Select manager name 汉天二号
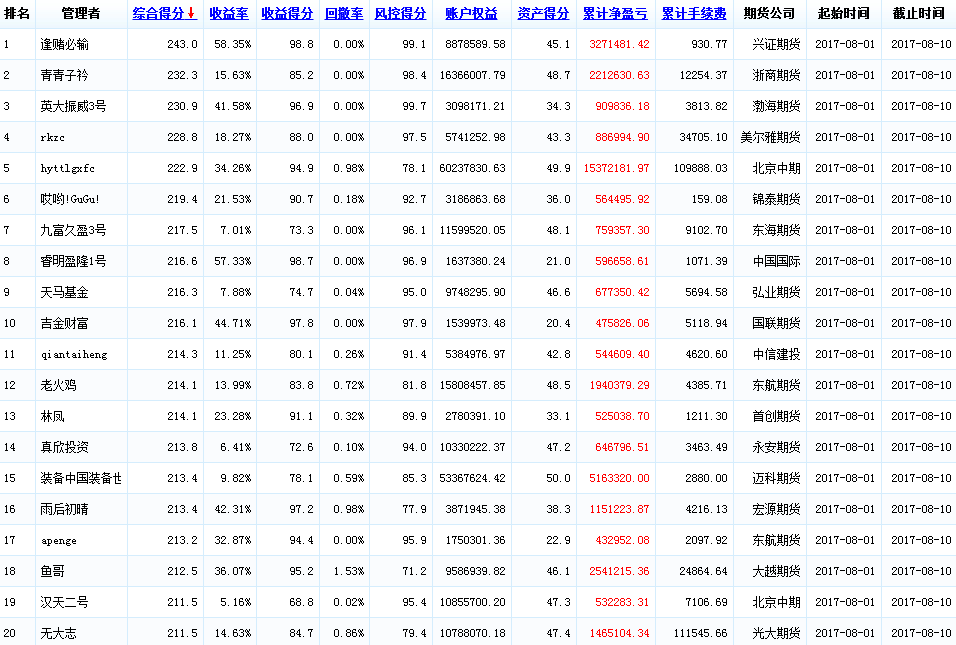 (65, 602)
